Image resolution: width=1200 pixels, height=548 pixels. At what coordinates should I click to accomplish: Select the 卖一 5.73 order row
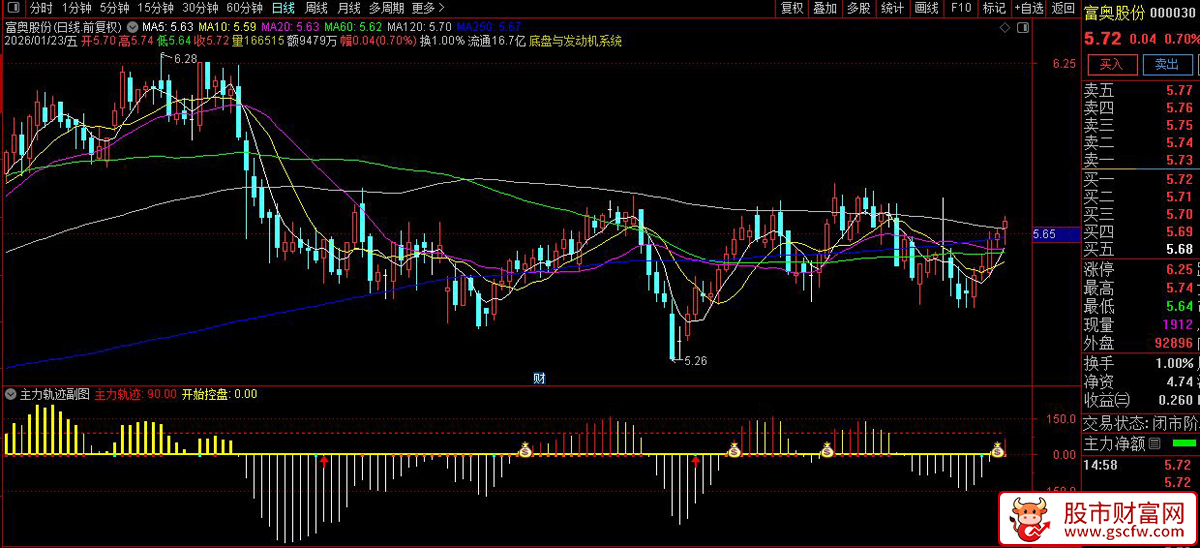(x=1140, y=161)
